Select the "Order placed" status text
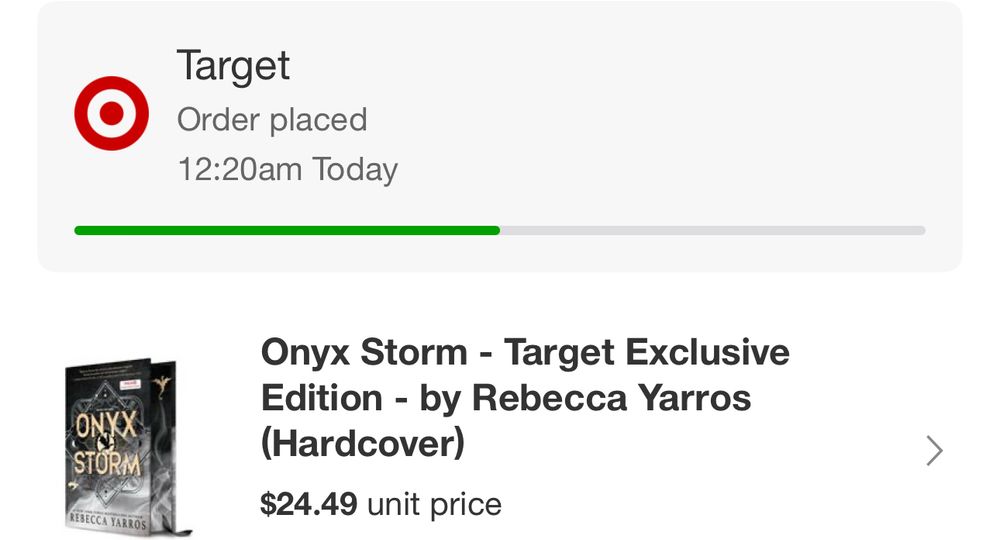The image size is (1000, 540). [x=272, y=120]
